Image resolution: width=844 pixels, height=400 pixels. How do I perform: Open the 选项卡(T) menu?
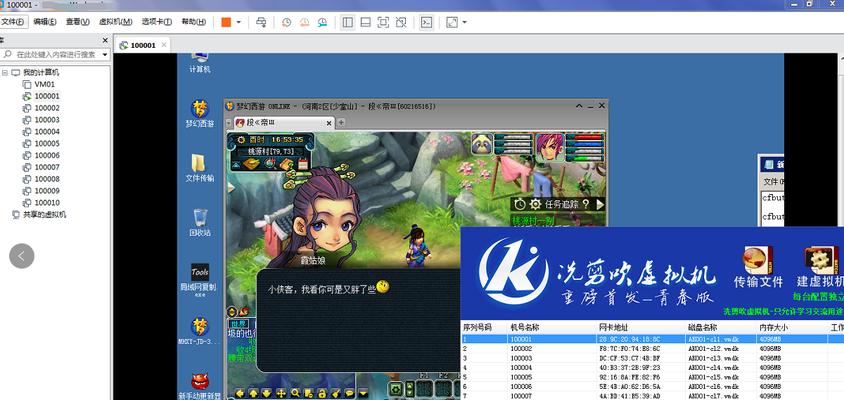[x=157, y=22]
